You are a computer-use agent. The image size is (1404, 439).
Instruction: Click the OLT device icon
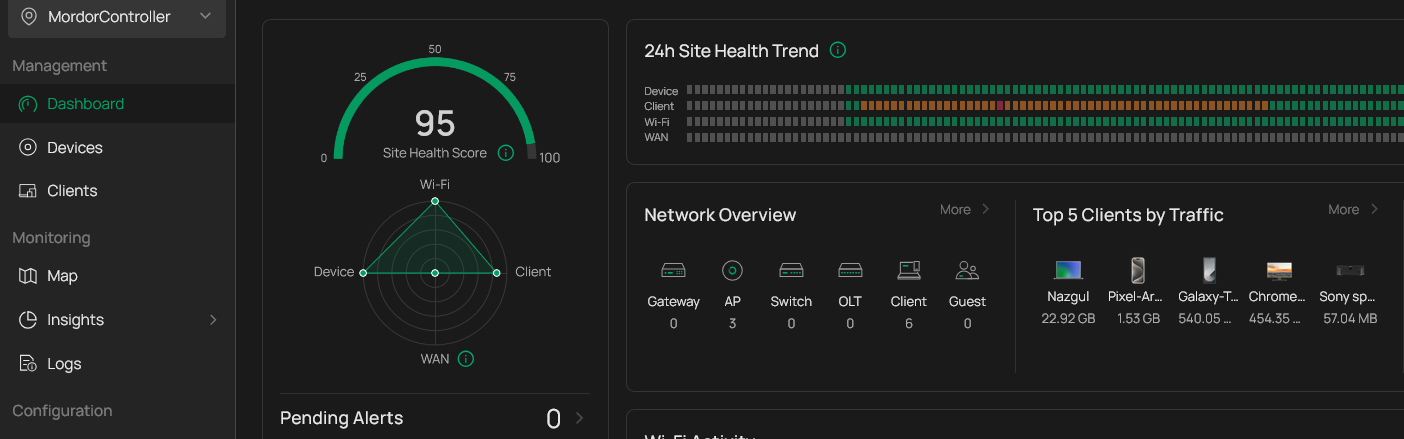coord(850,270)
